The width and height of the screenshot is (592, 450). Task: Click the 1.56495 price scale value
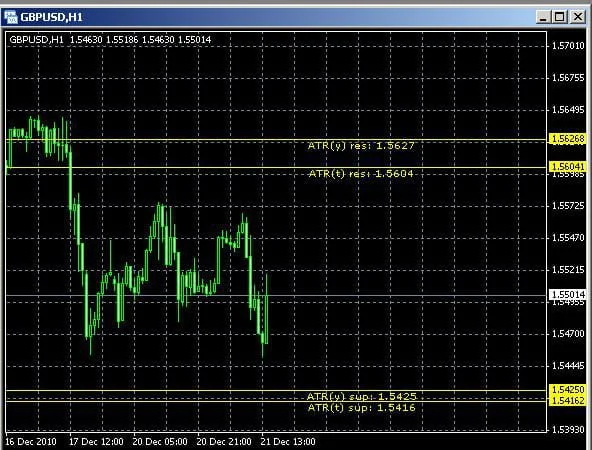(x=568, y=110)
